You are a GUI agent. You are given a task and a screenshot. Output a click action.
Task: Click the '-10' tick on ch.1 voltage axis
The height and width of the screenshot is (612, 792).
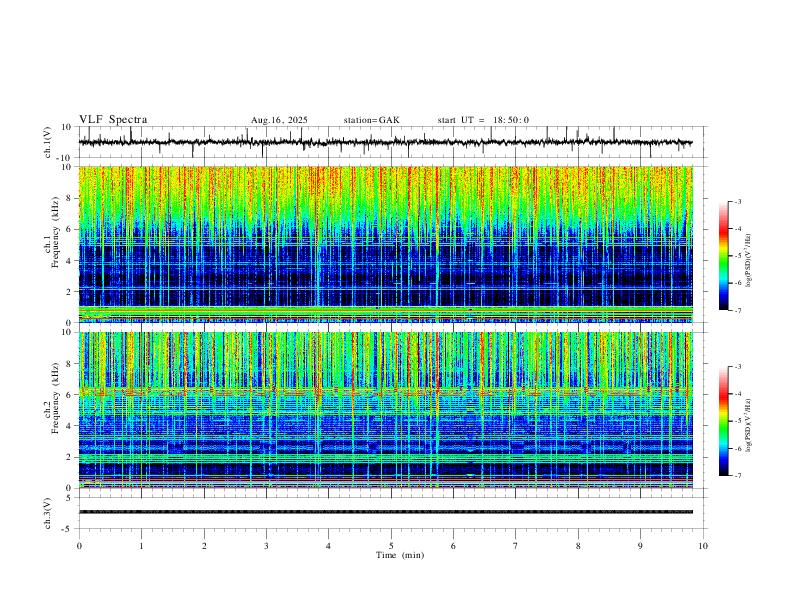pyautogui.click(x=66, y=158)
